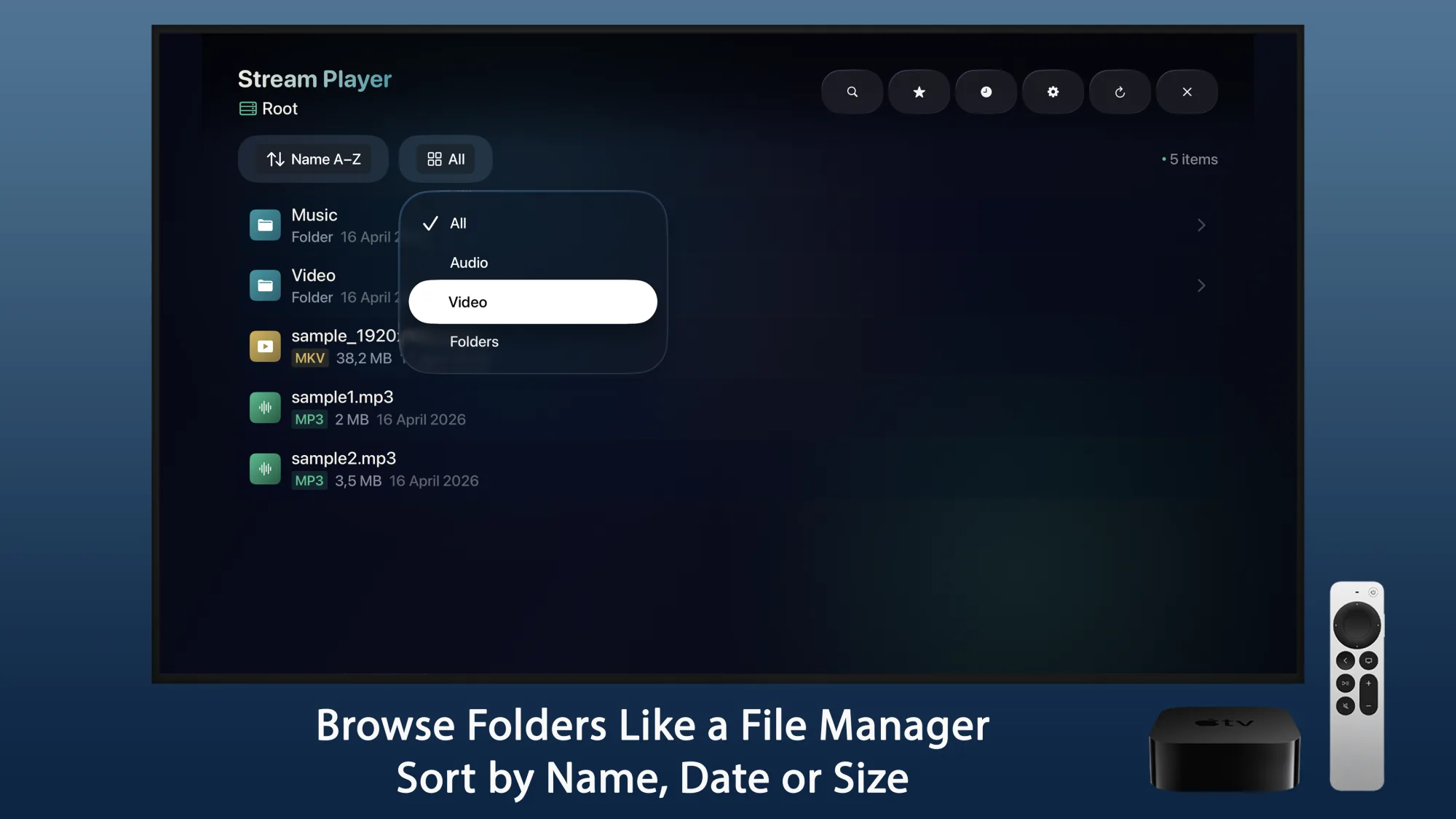Click the Root server drive icon

tap(248, 108)
